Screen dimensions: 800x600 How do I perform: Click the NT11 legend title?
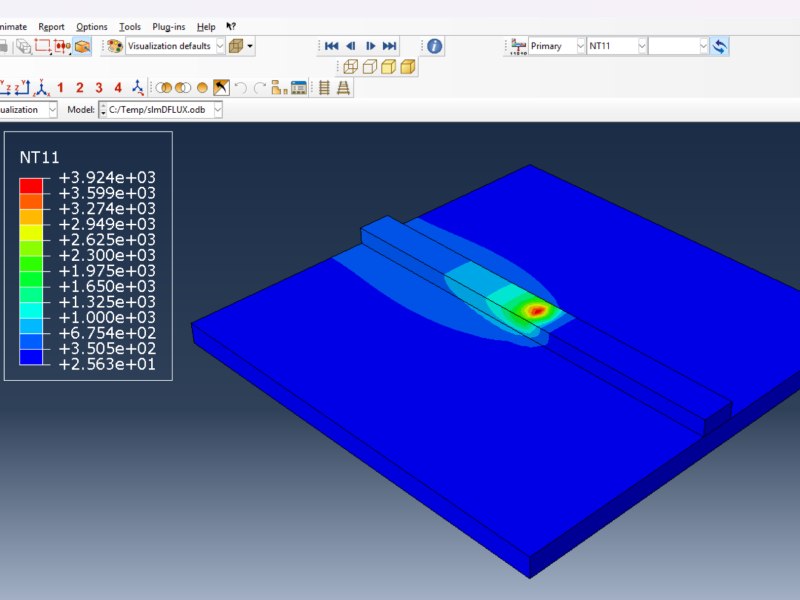pyautogui.click(x=39, y=157)
